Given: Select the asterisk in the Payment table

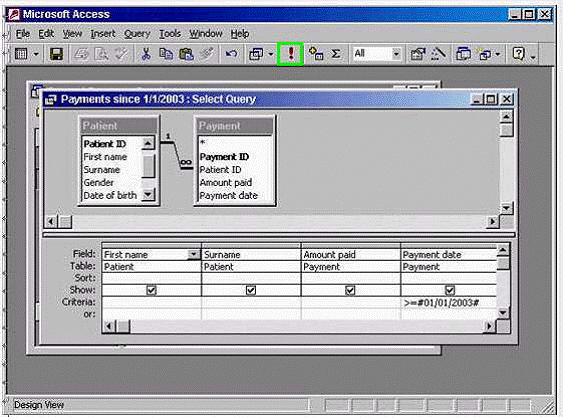Looking at the screenshot, I should (203, 143).
